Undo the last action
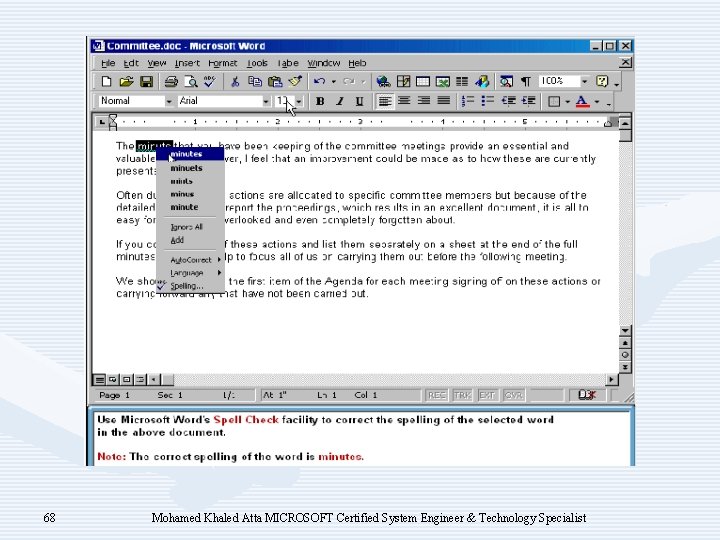Screen dimensions: 720x540 [319, 82]
